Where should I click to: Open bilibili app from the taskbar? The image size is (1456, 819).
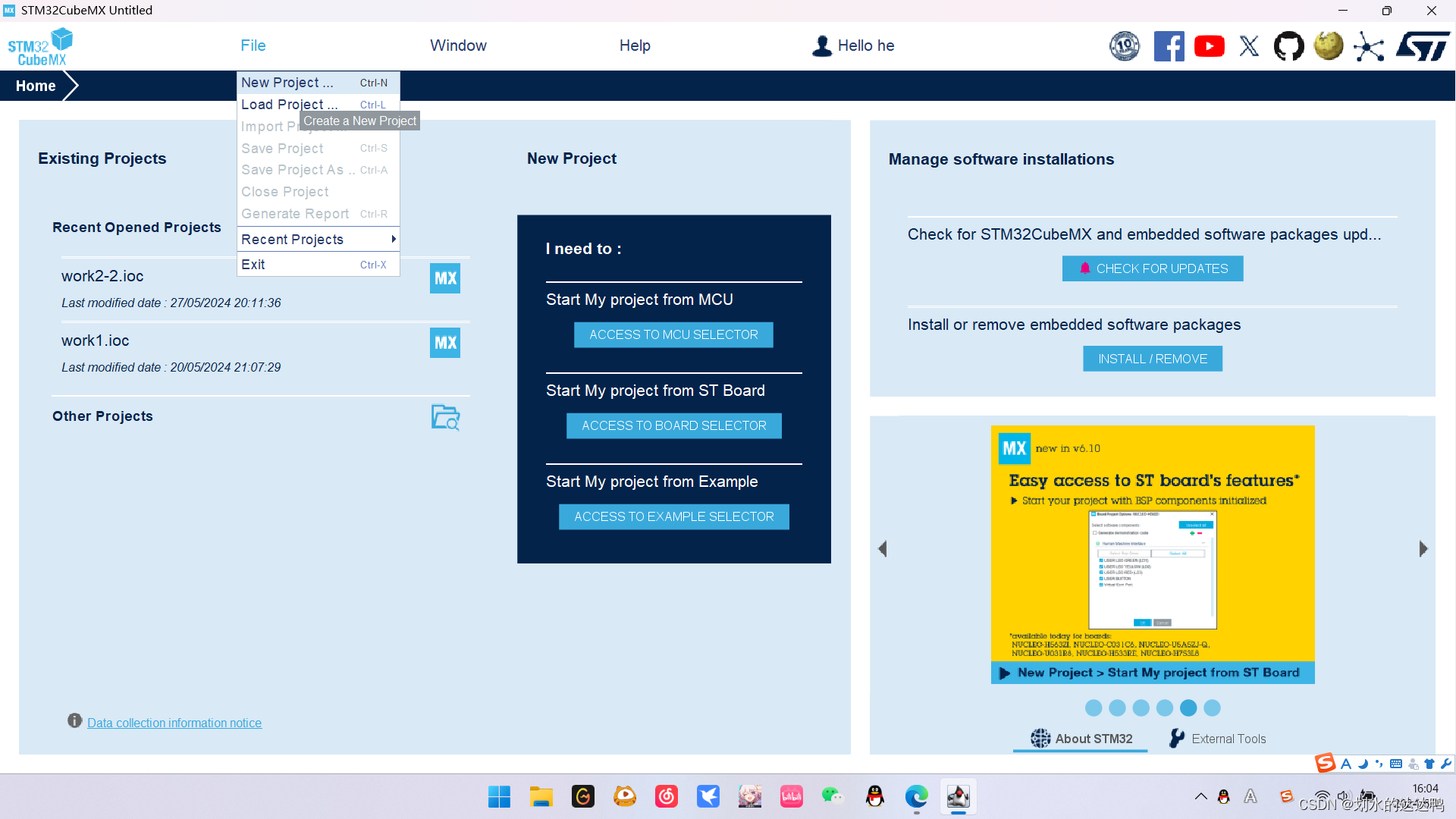(791, 796)
